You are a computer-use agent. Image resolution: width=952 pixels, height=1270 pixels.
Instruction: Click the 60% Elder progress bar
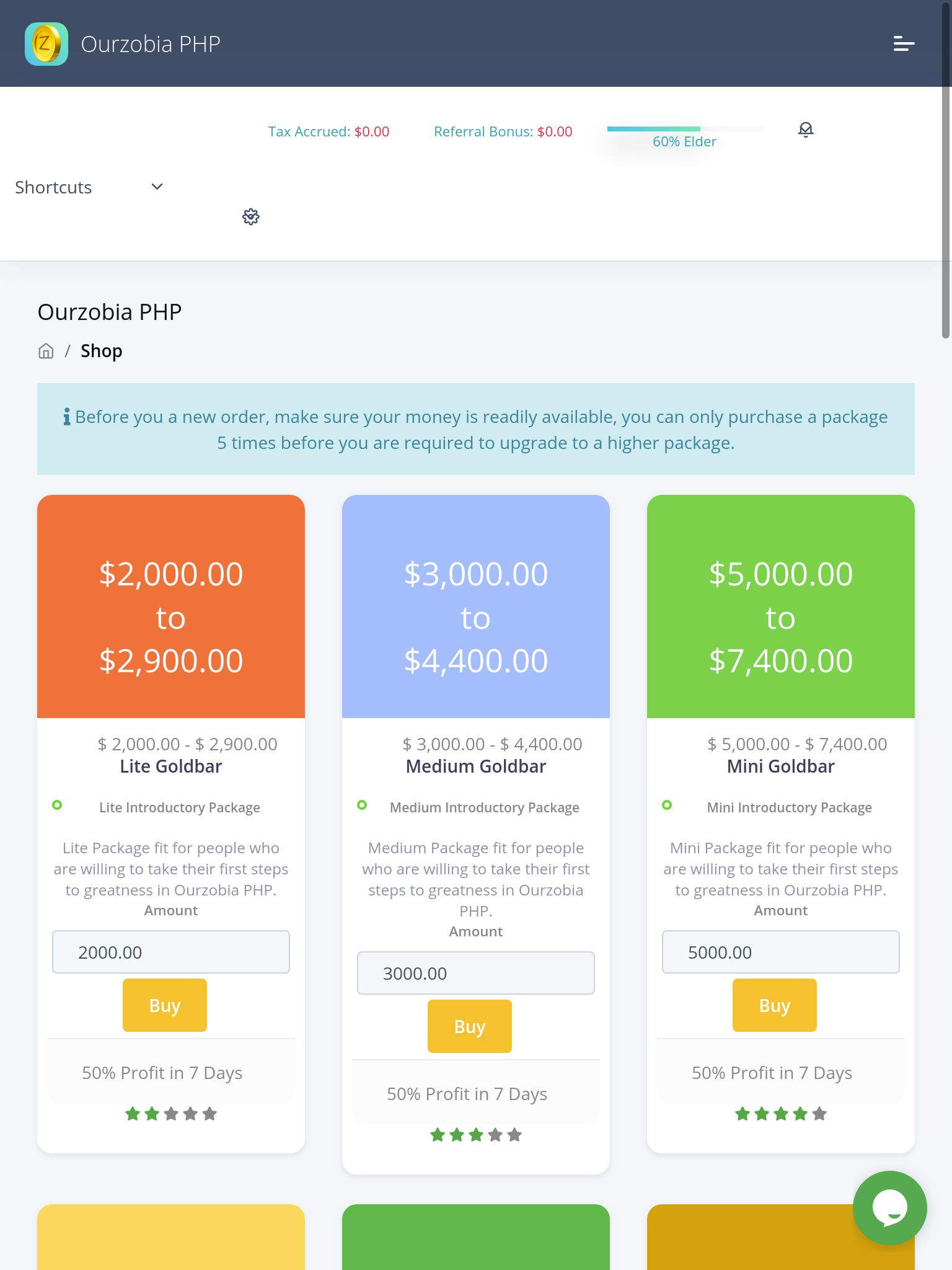pos(684,130)
